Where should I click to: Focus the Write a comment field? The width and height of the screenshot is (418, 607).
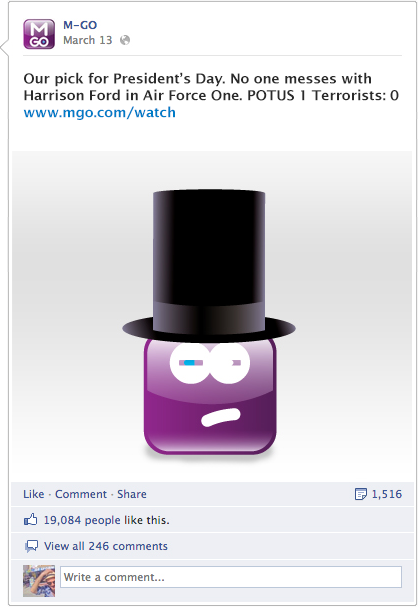[x=231, y=577]
